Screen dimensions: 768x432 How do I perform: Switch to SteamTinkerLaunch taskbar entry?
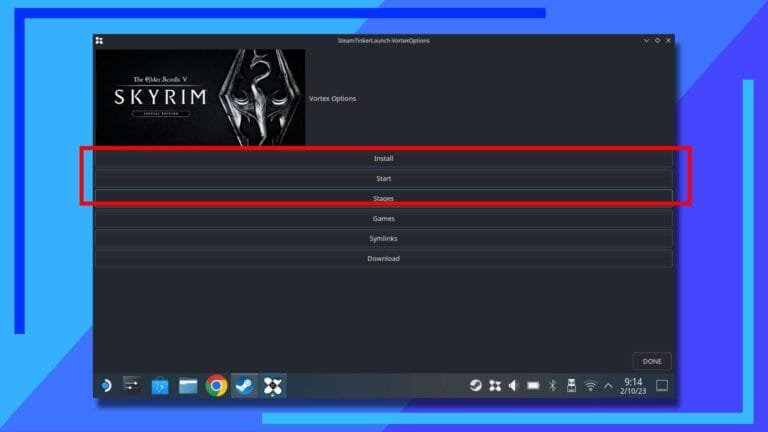[273, 386]
